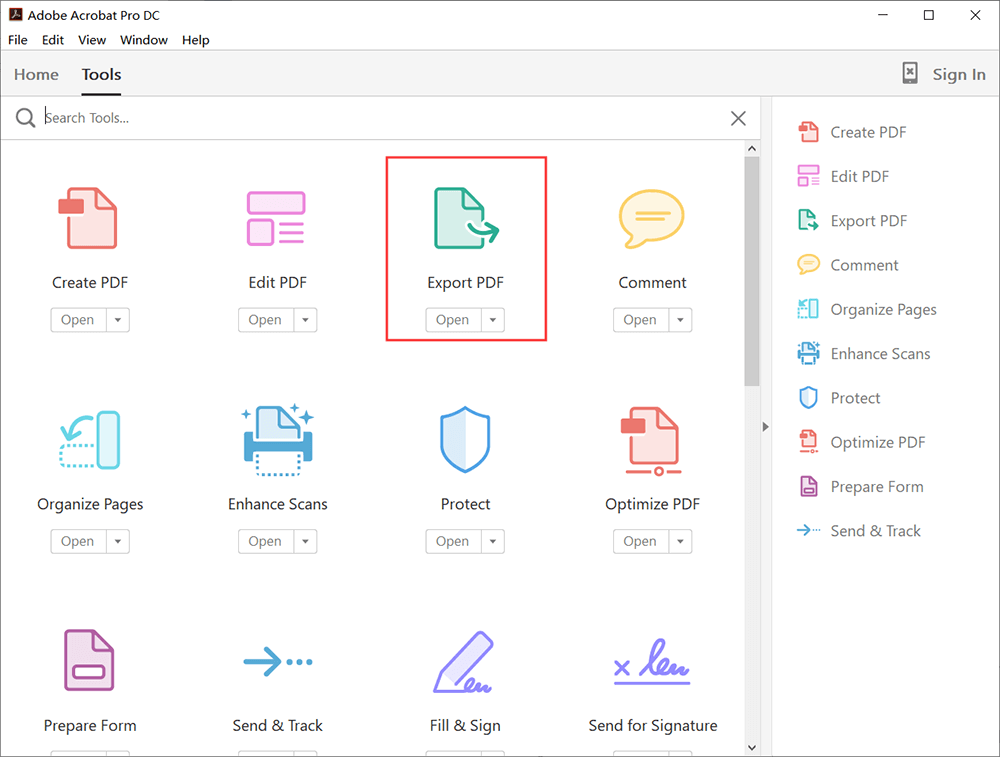Open the Organize Pages tool icon
The height and width of the screenshot is (757, 1000).
[89, 440]
